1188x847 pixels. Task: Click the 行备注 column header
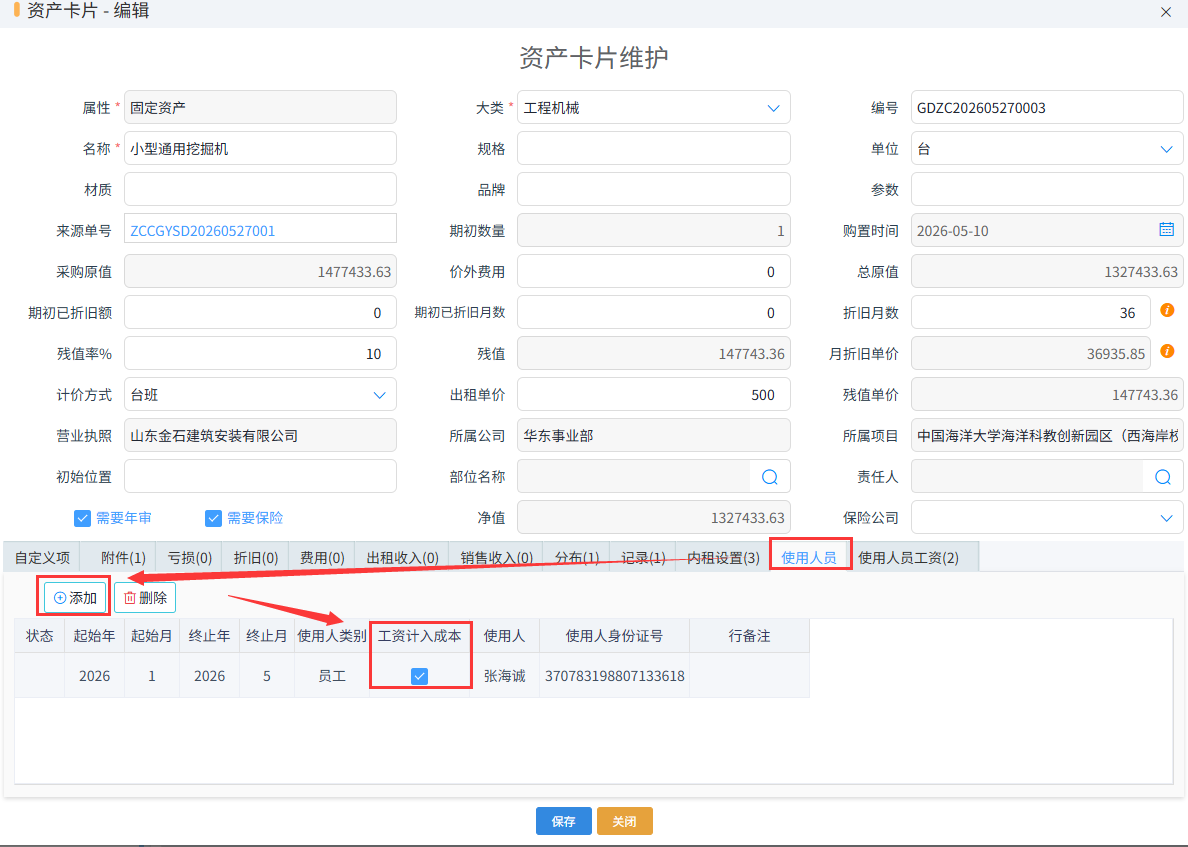click(749, 636)
